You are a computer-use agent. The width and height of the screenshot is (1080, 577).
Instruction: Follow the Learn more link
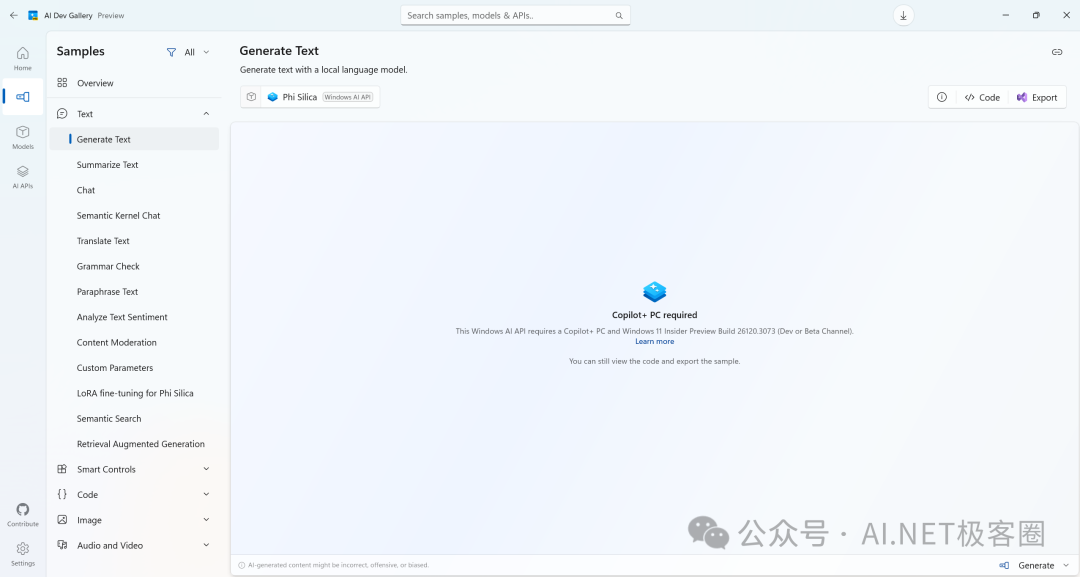click(654, 342)
